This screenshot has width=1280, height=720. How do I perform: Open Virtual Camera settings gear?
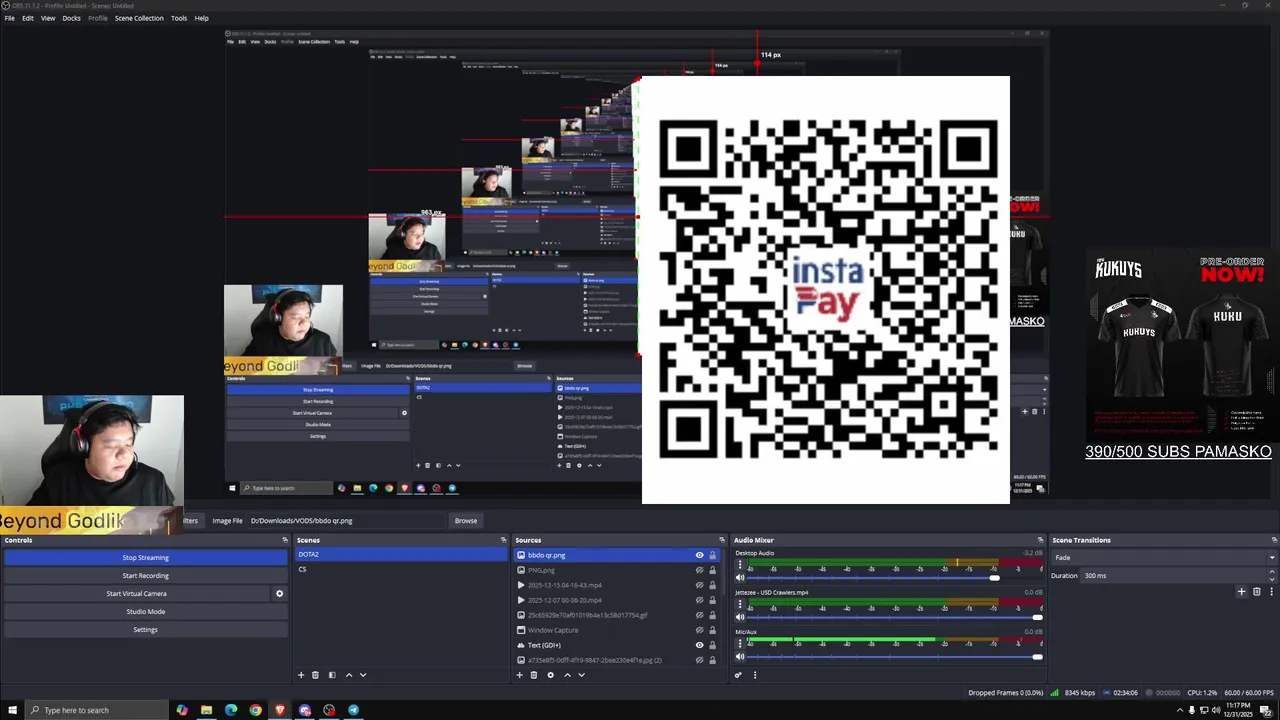click(279, 594)
